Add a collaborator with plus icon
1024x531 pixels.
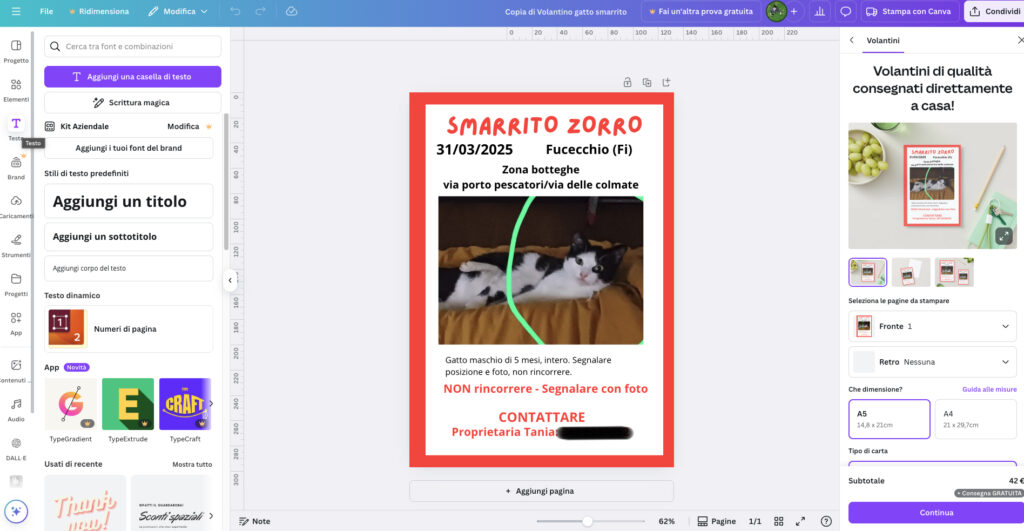point(793,11)
